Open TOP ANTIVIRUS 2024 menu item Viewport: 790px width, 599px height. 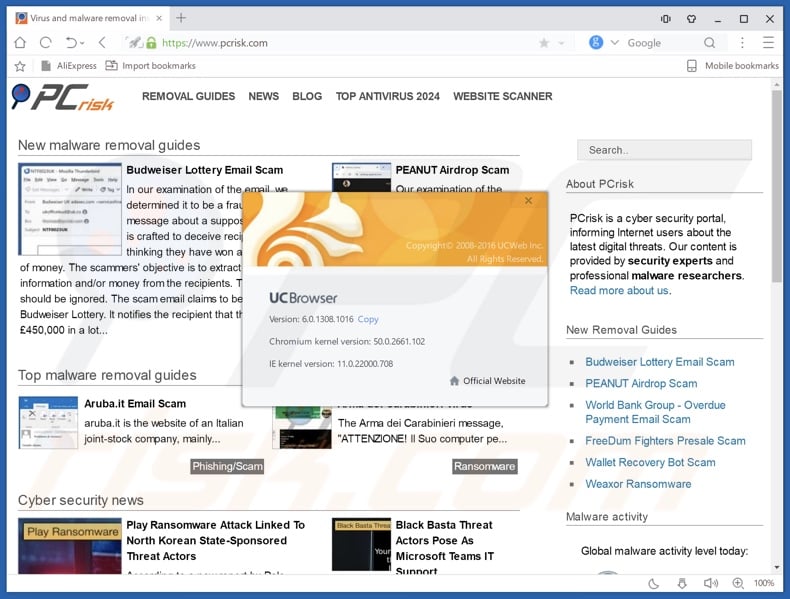click(387, 96)
